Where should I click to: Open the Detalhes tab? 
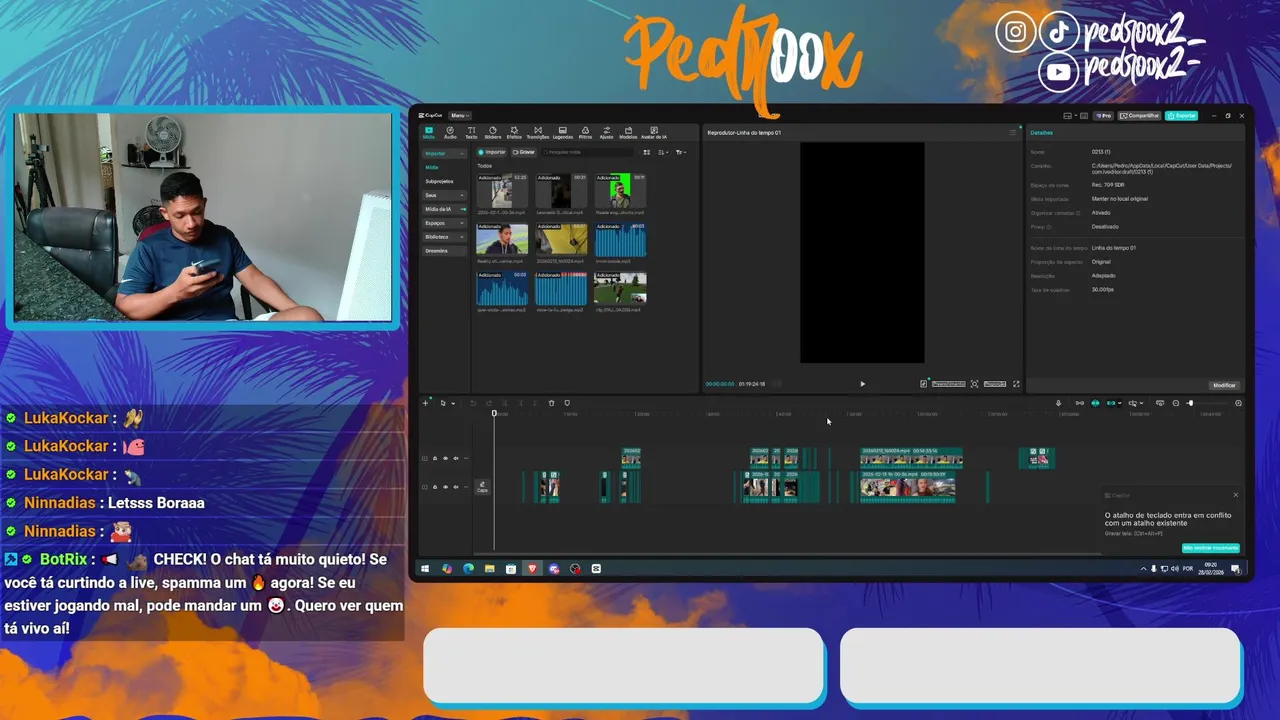click(1041, 132)
